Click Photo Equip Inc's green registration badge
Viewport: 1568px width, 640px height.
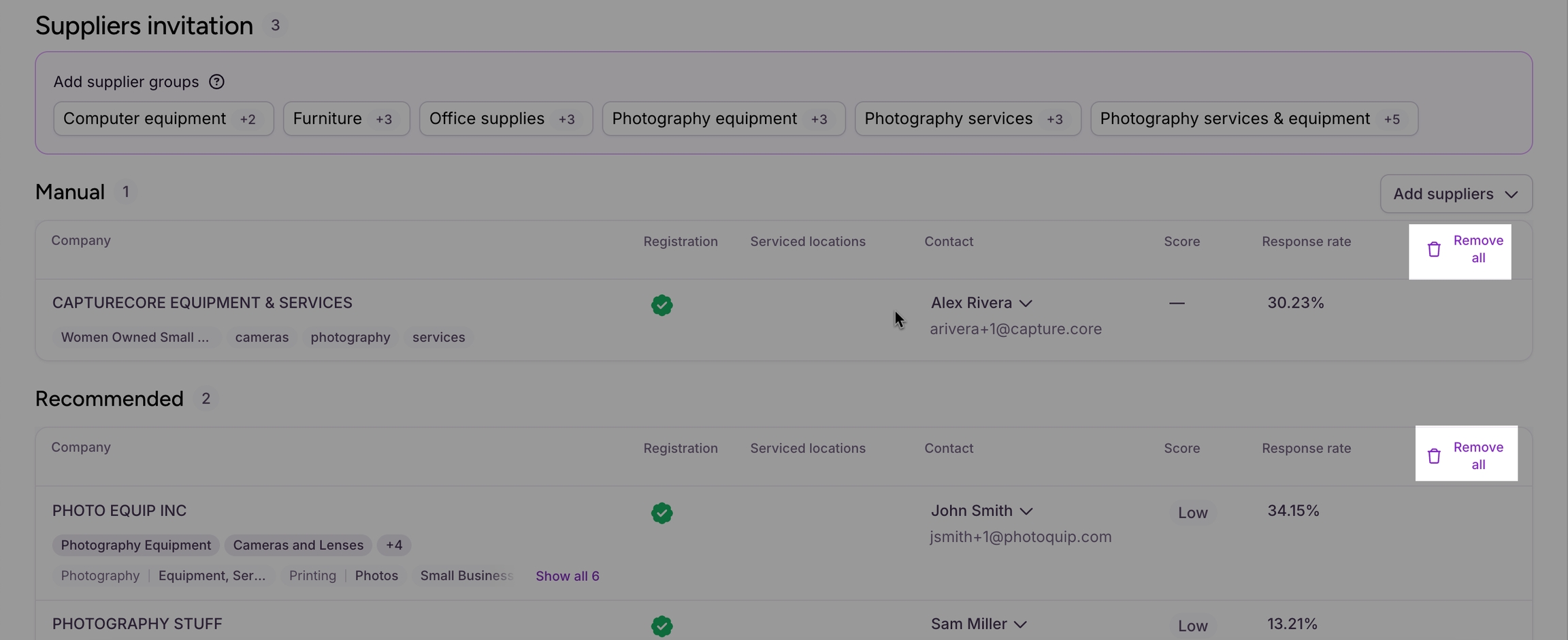pyautogui.click(x=661, y=513)
